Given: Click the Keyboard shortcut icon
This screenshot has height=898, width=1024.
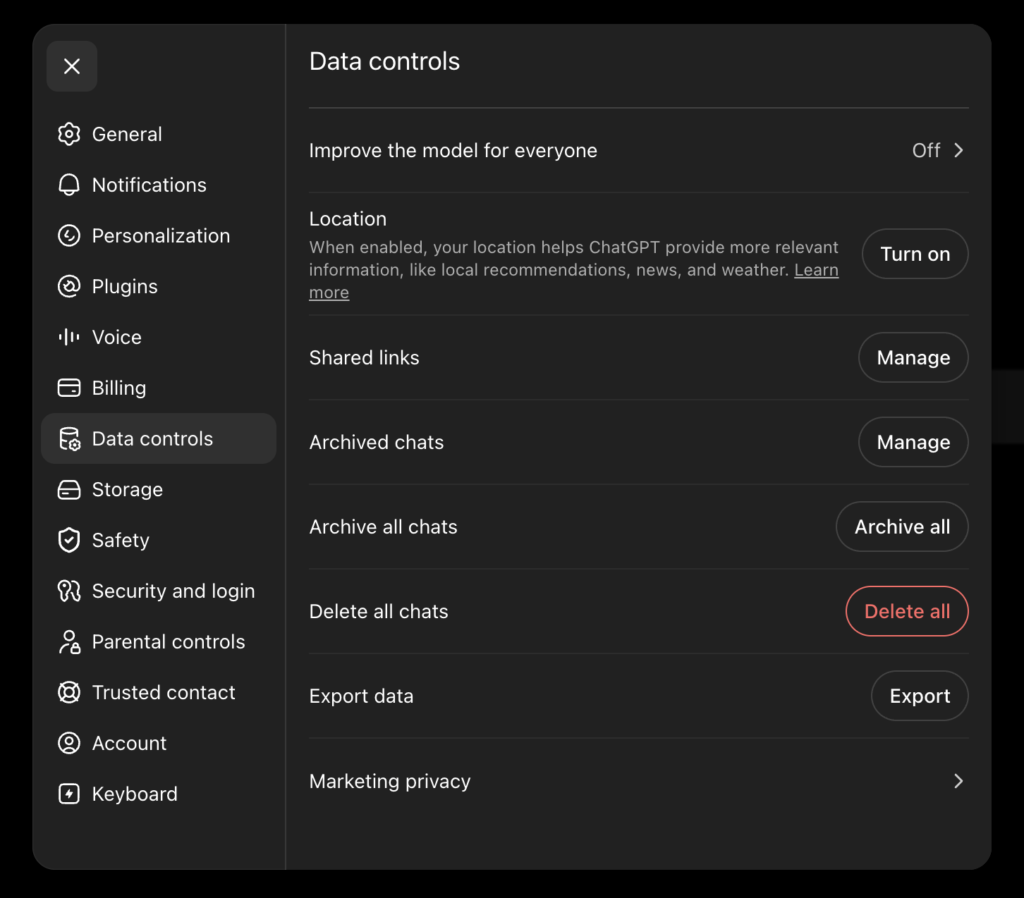Looking at the screenshot, I should click(69, 794).
